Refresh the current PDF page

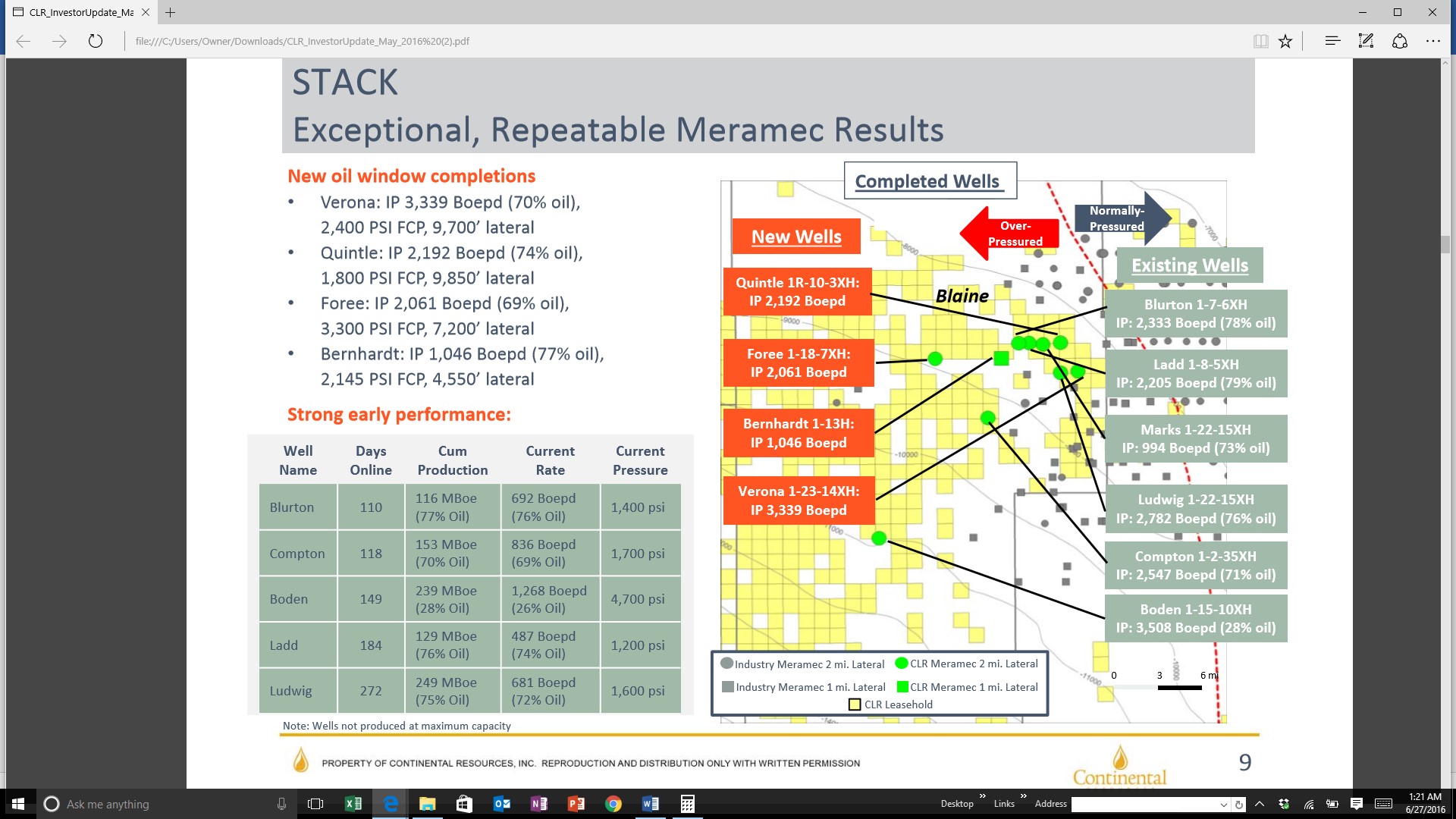click(96, 41)
